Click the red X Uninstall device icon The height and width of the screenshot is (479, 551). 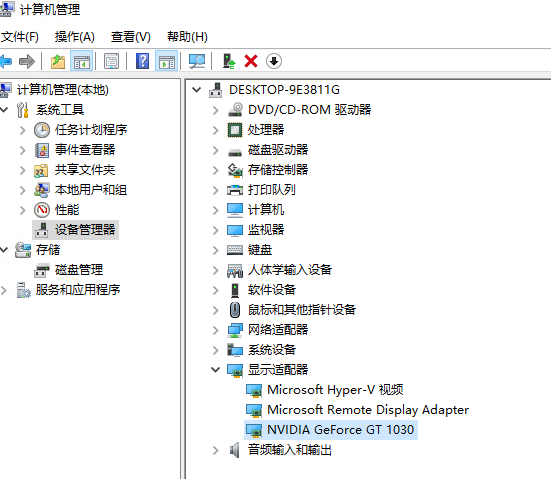click(x=251, y=61)
